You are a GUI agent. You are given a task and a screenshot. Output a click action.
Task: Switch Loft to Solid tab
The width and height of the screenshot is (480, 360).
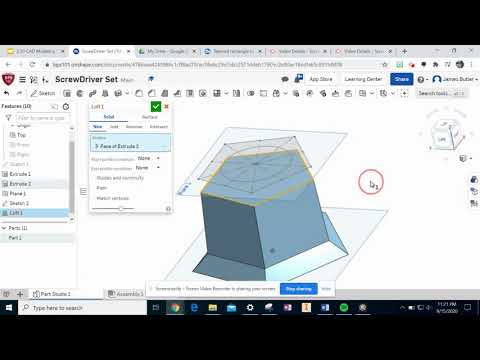[x=109, y=117]
